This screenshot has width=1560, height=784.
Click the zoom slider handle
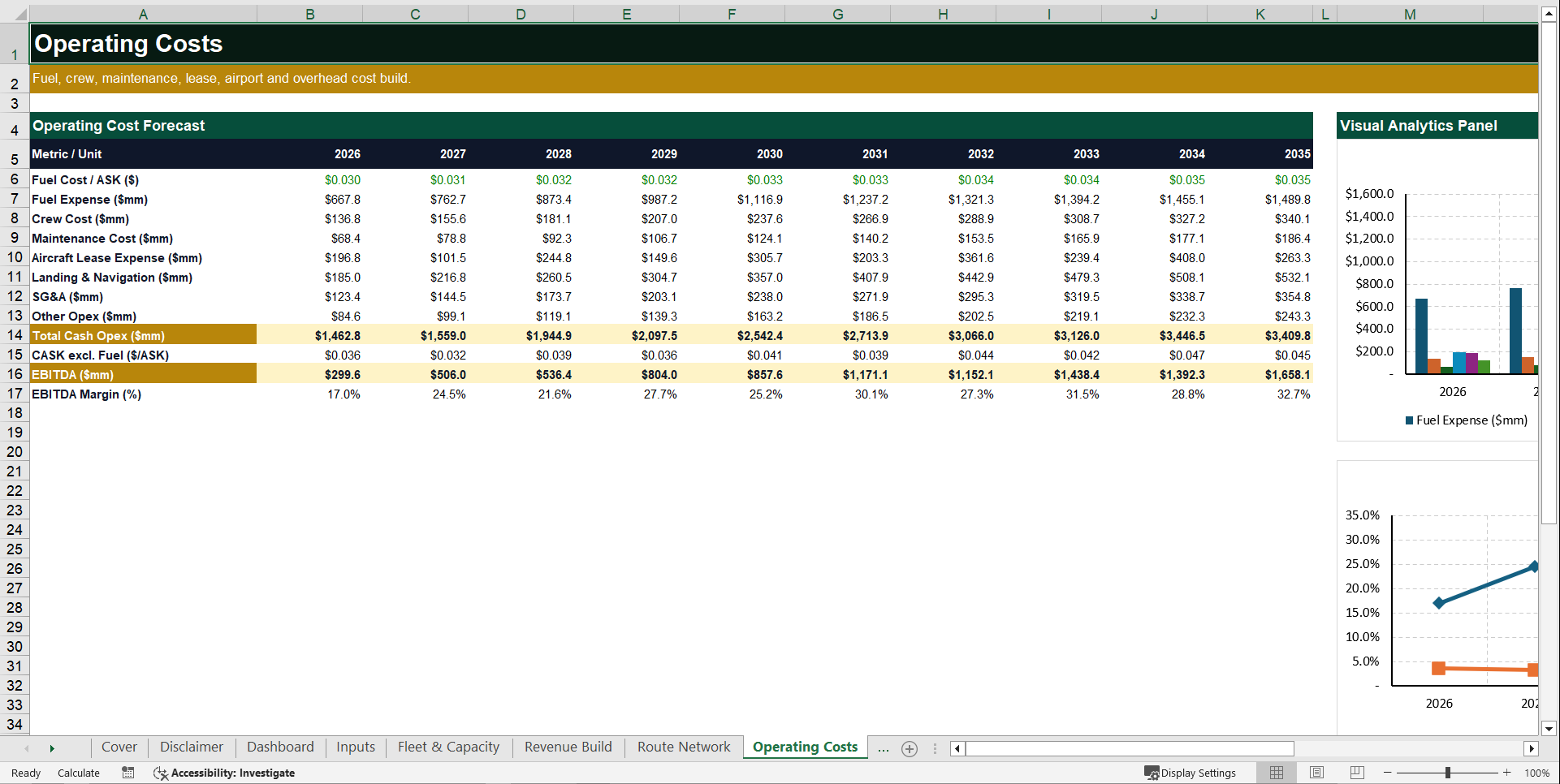point(1448,773)
